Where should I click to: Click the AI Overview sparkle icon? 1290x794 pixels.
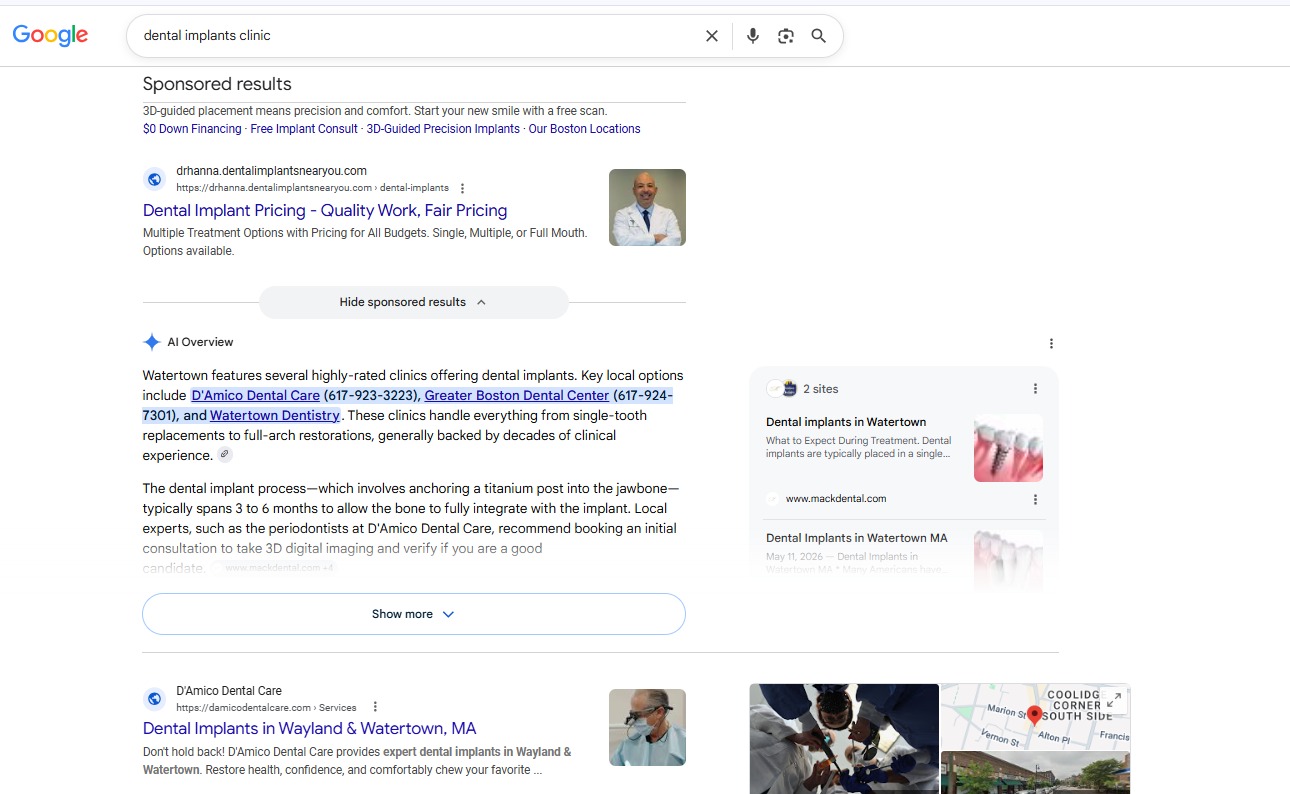(152, 342)
